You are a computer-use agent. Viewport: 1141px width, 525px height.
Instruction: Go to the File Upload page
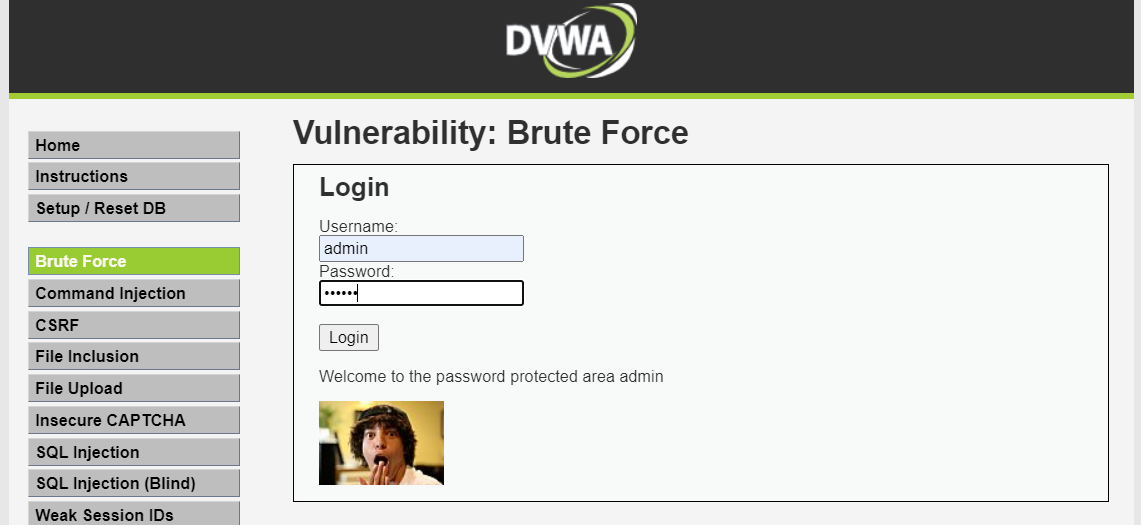point(134,388)
